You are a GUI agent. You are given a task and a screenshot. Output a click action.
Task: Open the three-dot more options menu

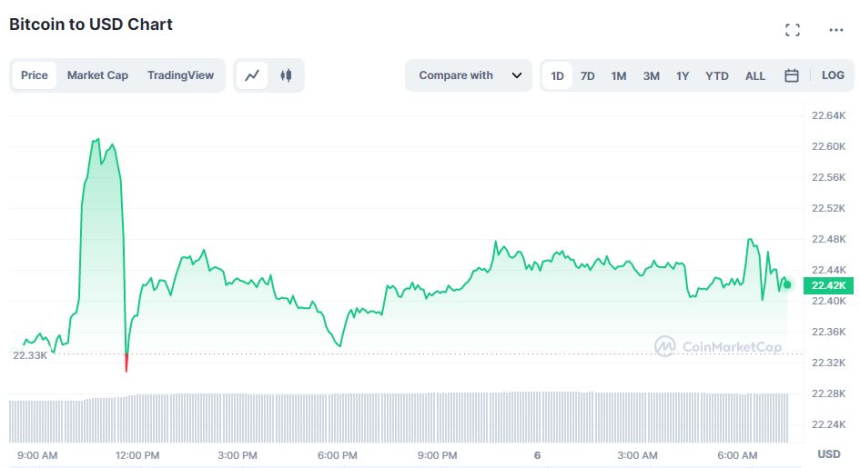pyautogui.click(x=836, y=30)
